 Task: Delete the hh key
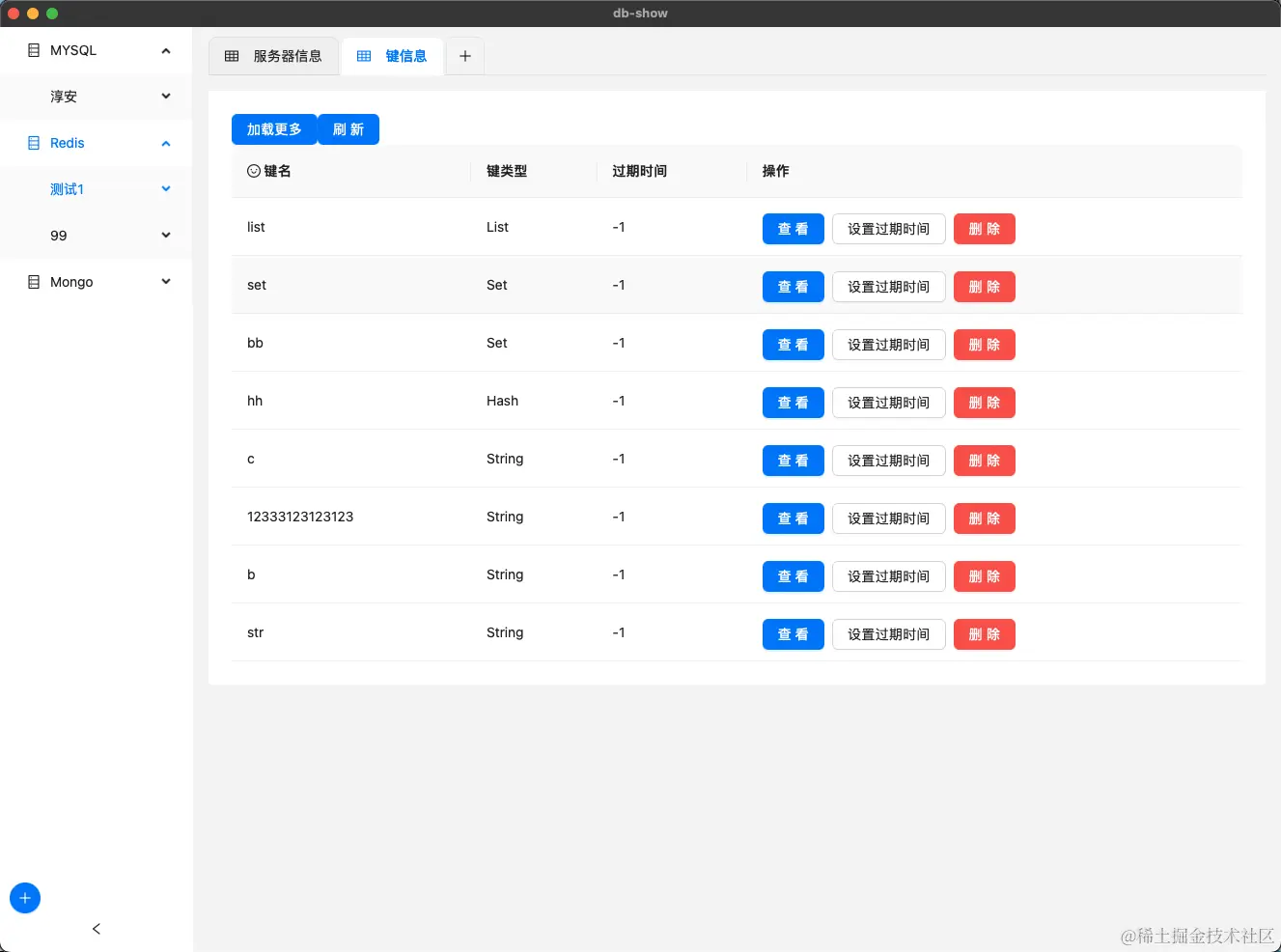(985, 403)
